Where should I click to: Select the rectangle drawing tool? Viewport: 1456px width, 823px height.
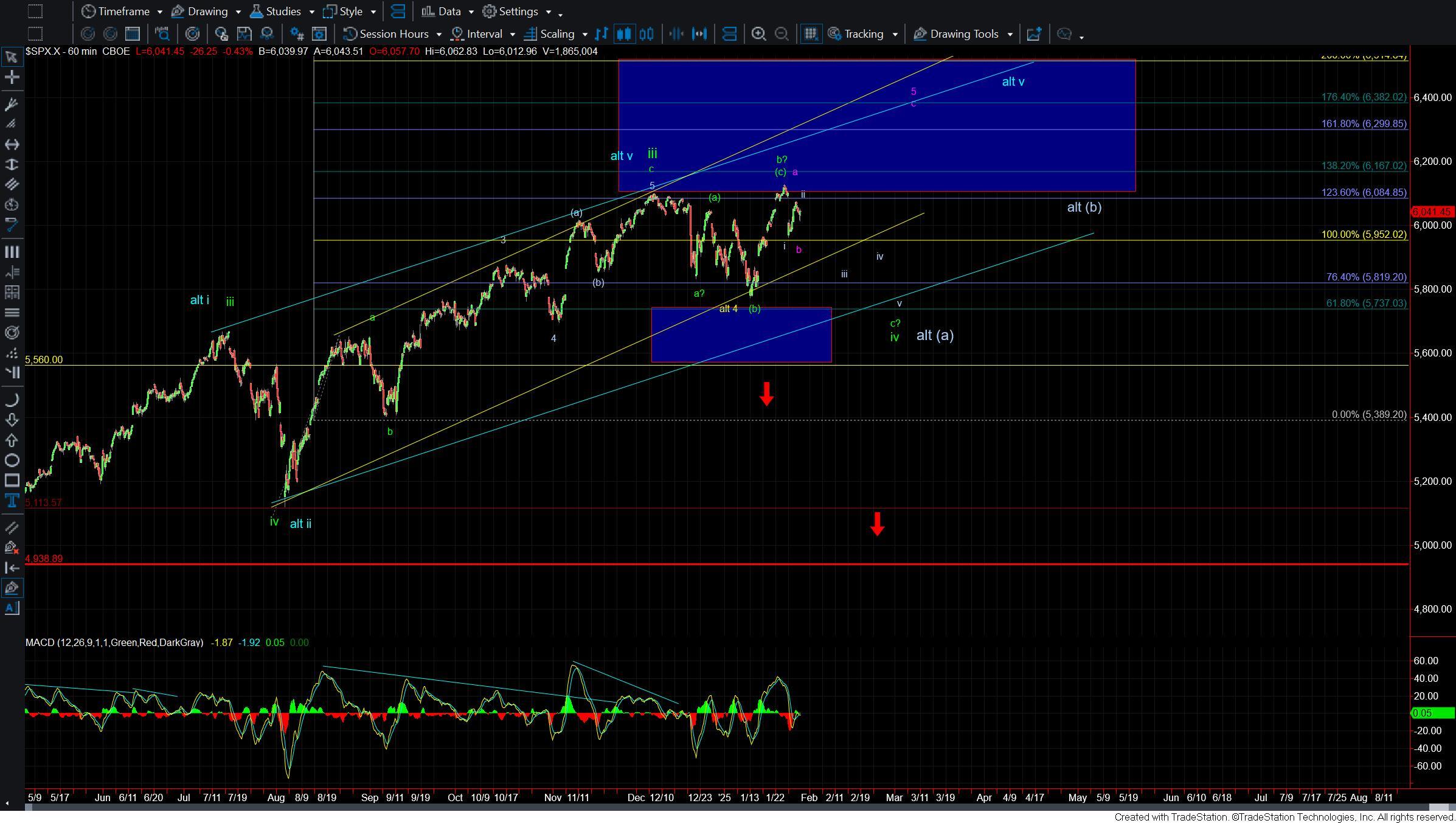12,481
